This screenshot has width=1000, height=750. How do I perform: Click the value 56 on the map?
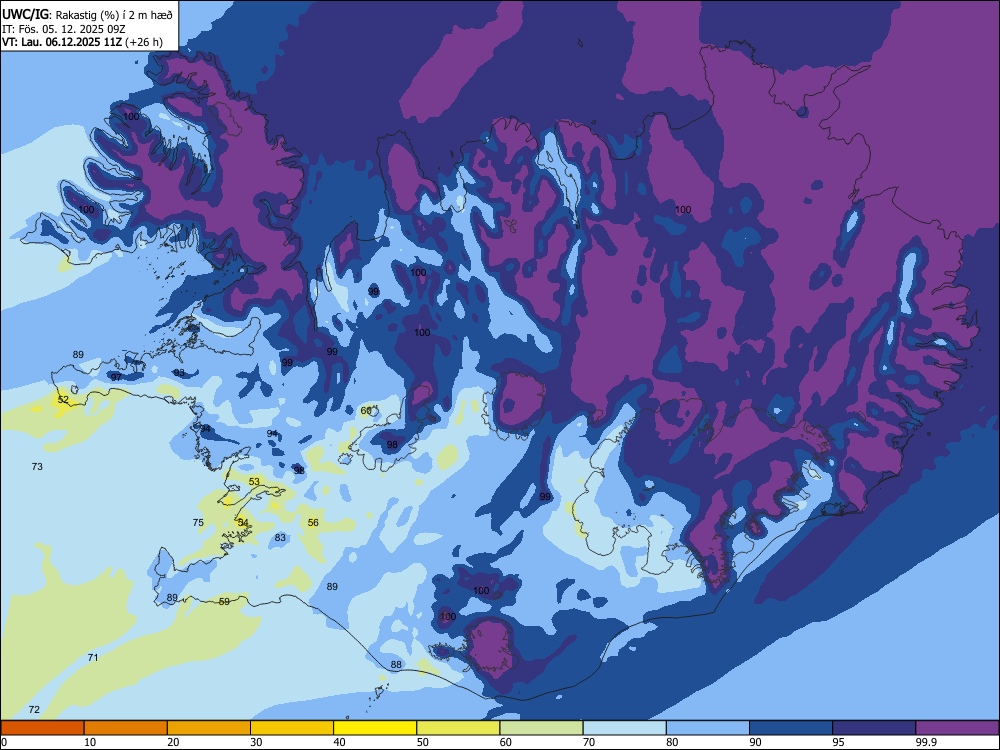point(313,522)
